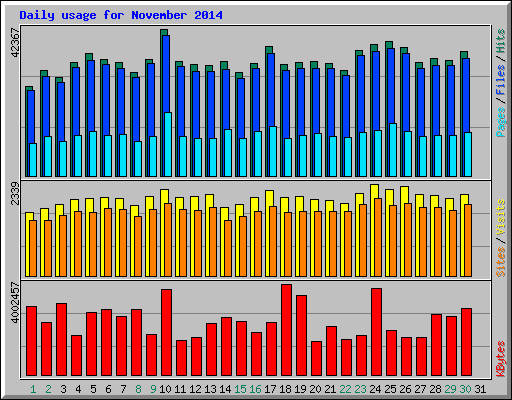This screenshot has height=400, width=512.
Task: Select day label 9 on the axis
Action: [x=153, y=389]
